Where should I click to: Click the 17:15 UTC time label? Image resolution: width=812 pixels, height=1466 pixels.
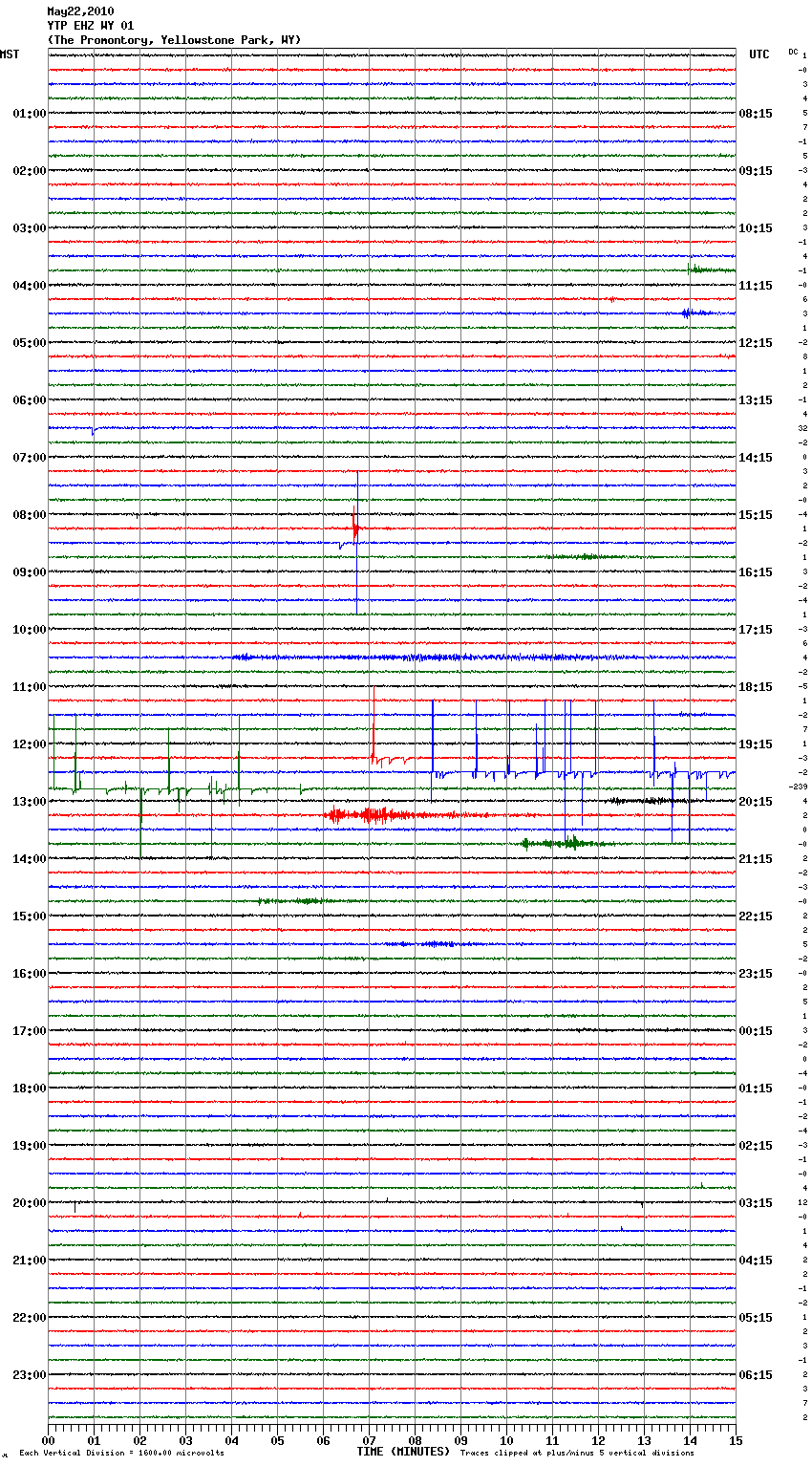[x=756, y=630]
